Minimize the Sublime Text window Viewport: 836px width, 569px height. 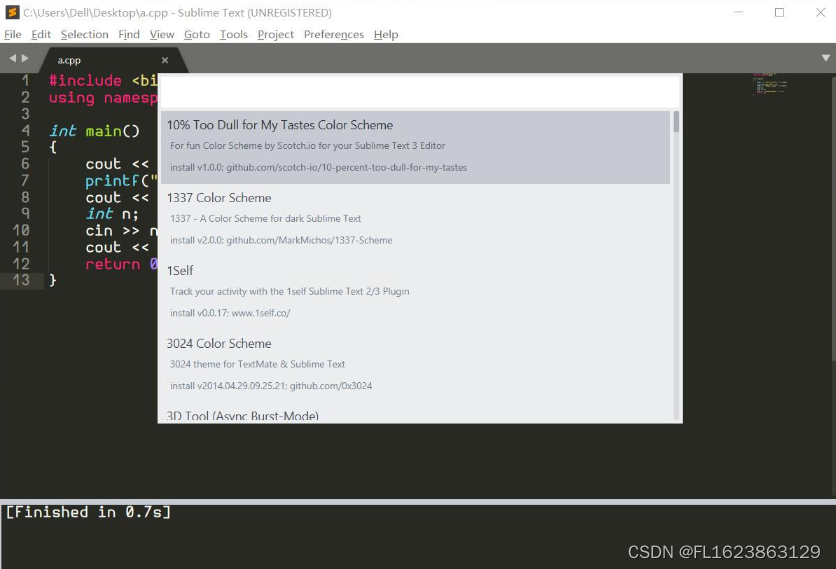[x=738, y=12]
